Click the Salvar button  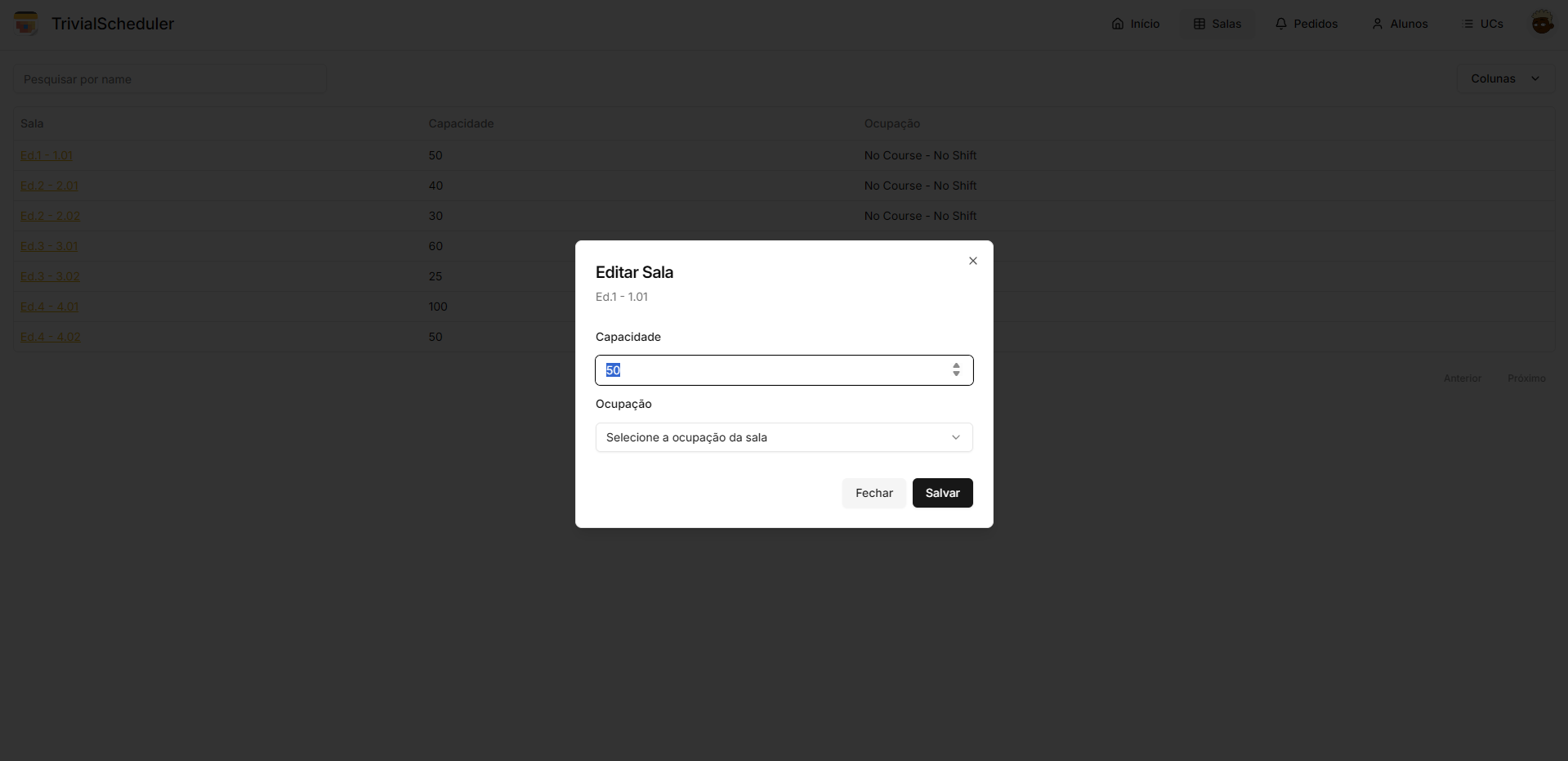[942, 493]
